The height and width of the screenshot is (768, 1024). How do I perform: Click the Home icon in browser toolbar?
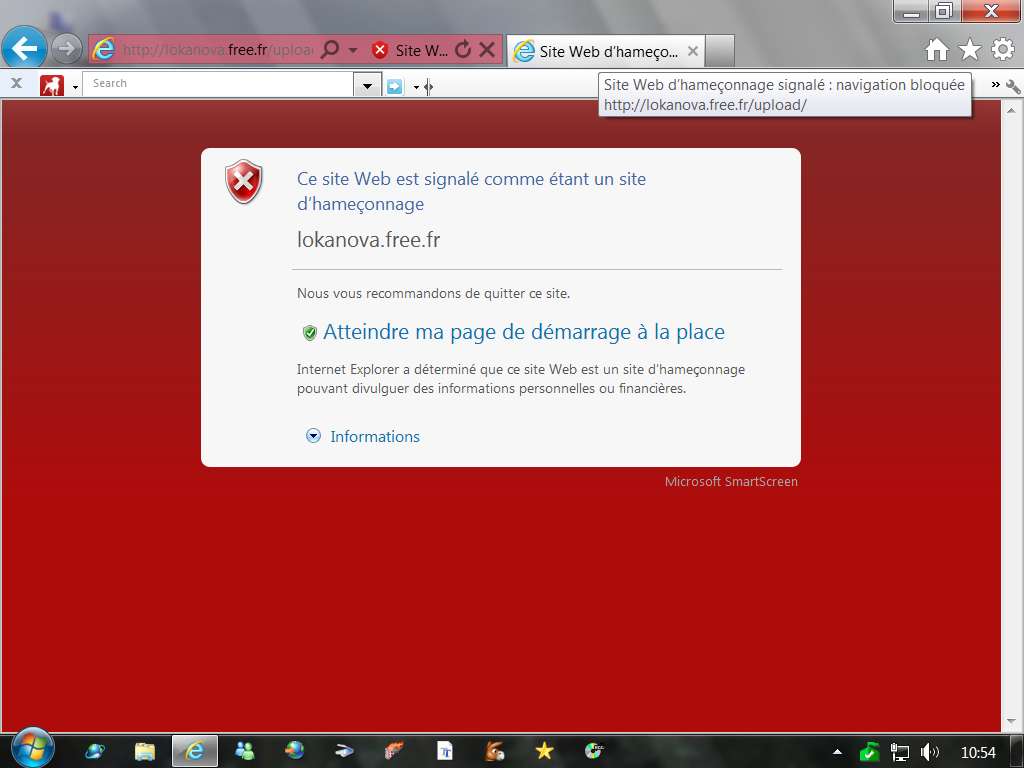(x=936, y=50)
